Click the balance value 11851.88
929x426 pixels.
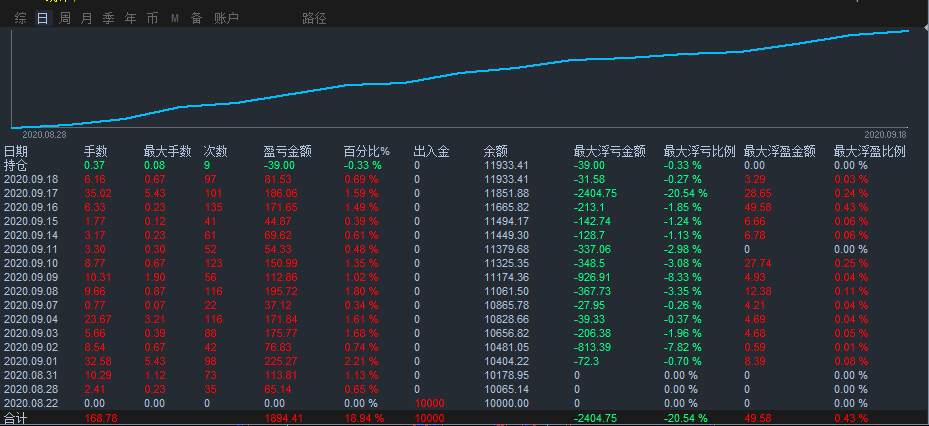(506, 193)
